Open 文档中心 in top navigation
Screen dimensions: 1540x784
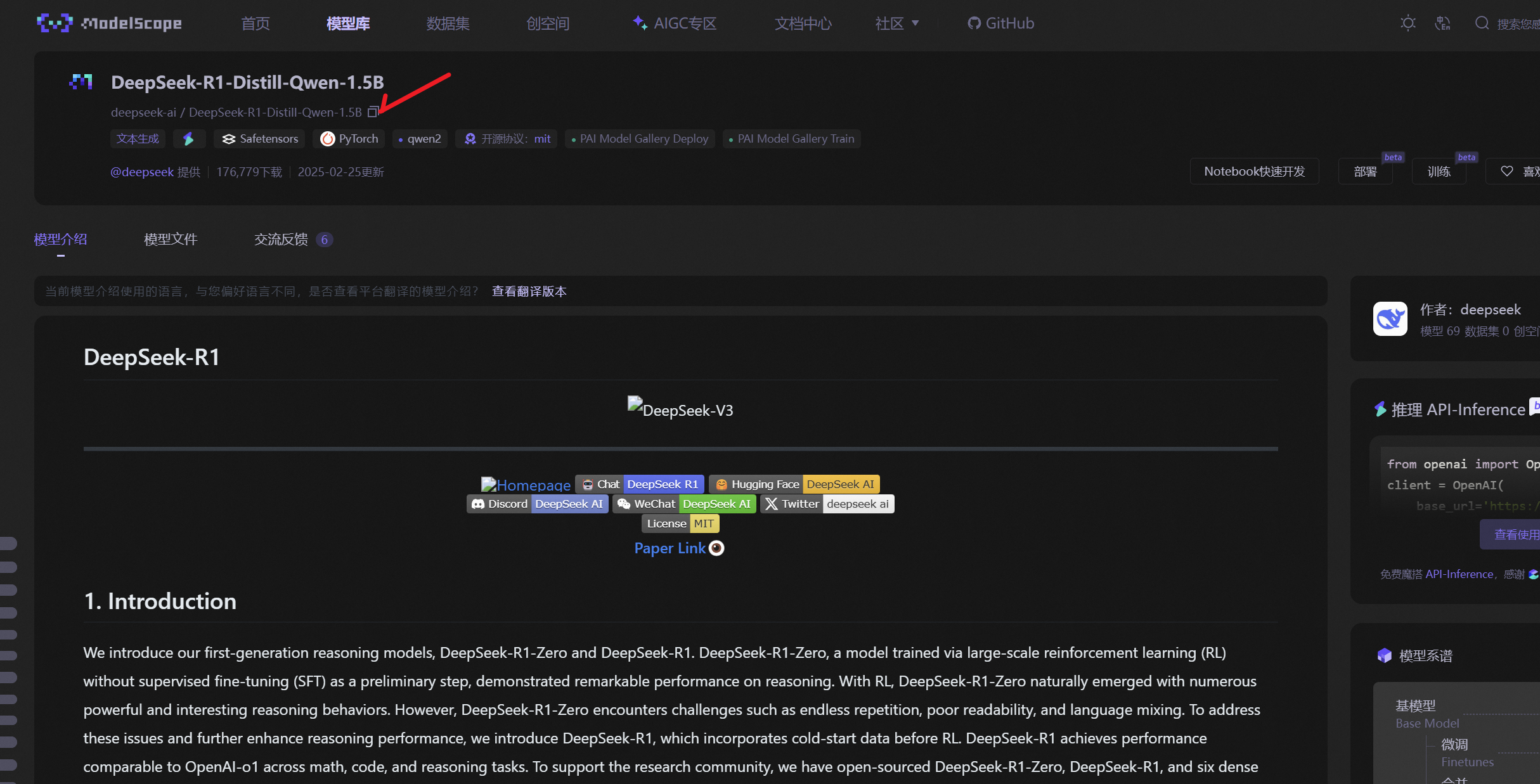pyautogui.click(x=803, y=23)
